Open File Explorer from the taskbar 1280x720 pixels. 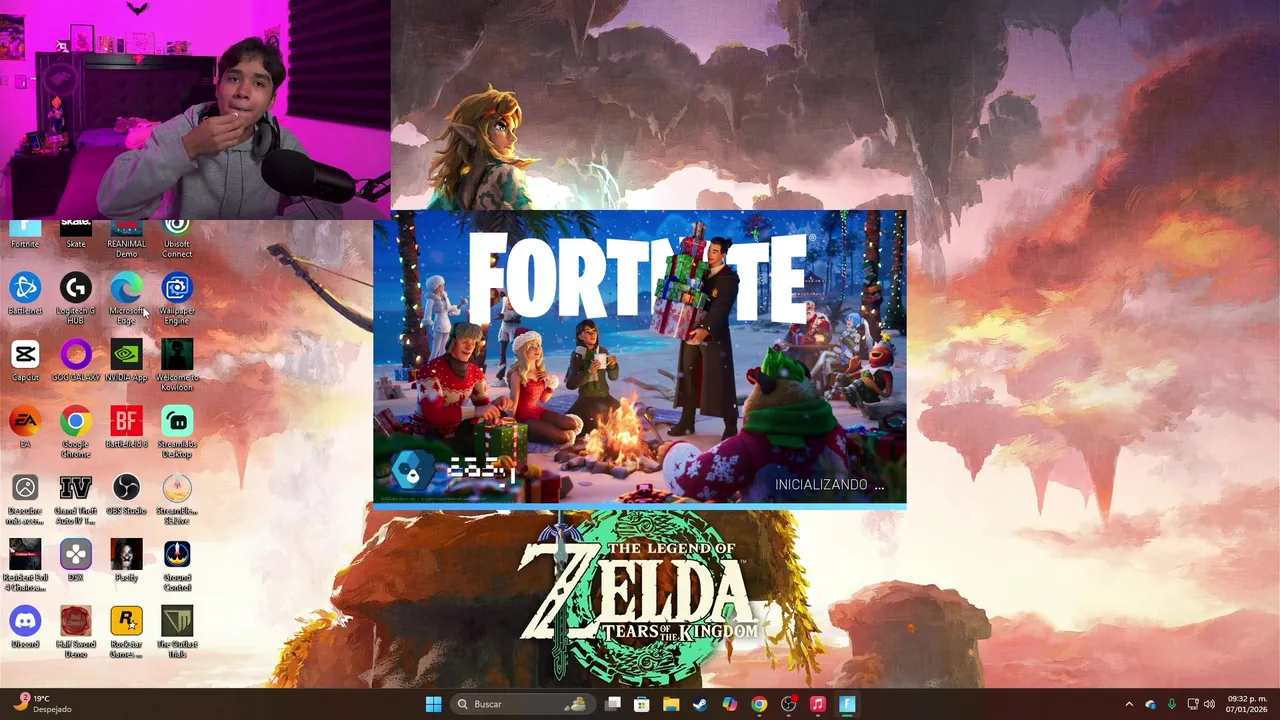(x=671, y=704)
